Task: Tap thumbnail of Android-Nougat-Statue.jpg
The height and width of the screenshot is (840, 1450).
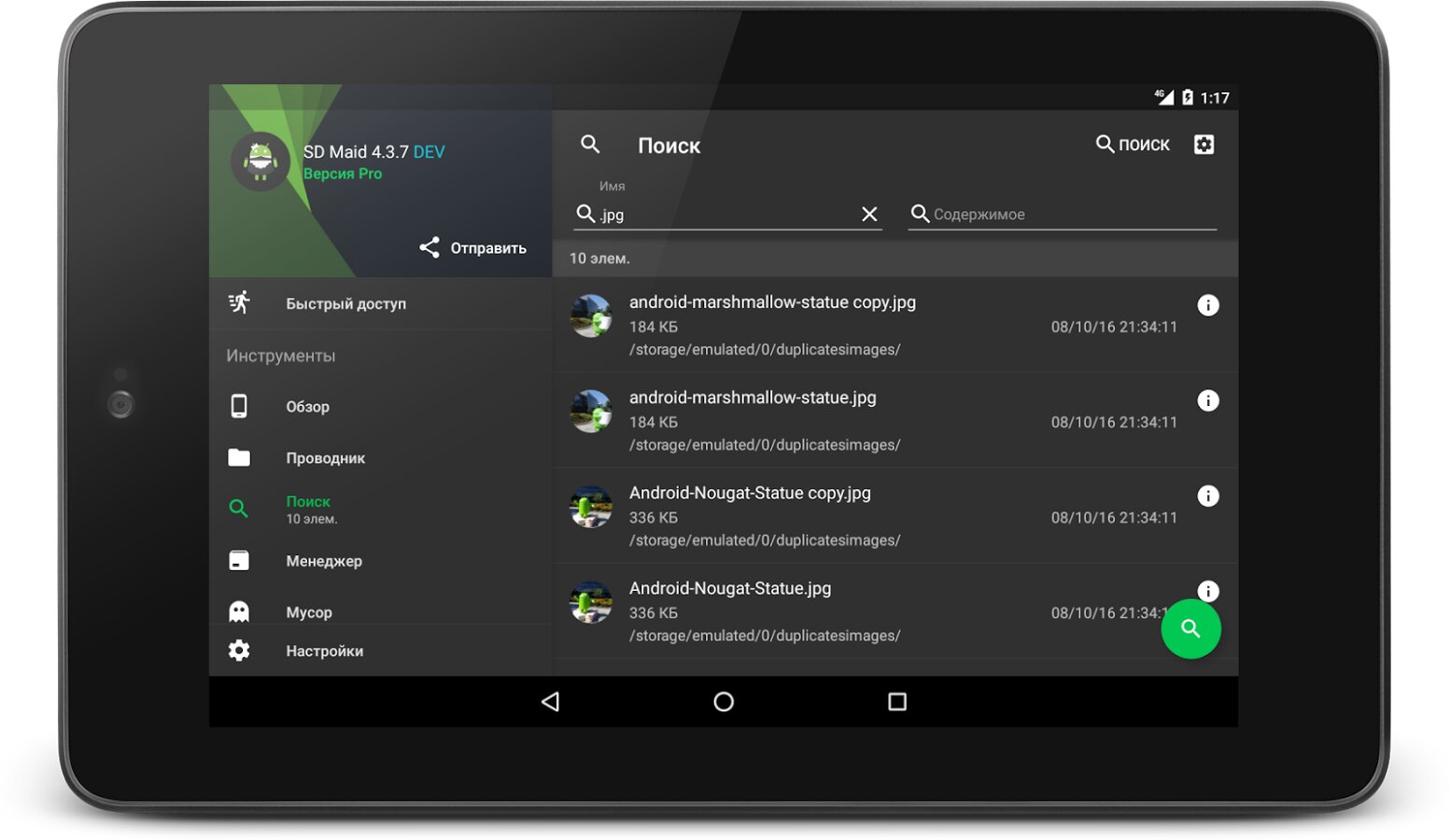Action: tap(591, 601)
